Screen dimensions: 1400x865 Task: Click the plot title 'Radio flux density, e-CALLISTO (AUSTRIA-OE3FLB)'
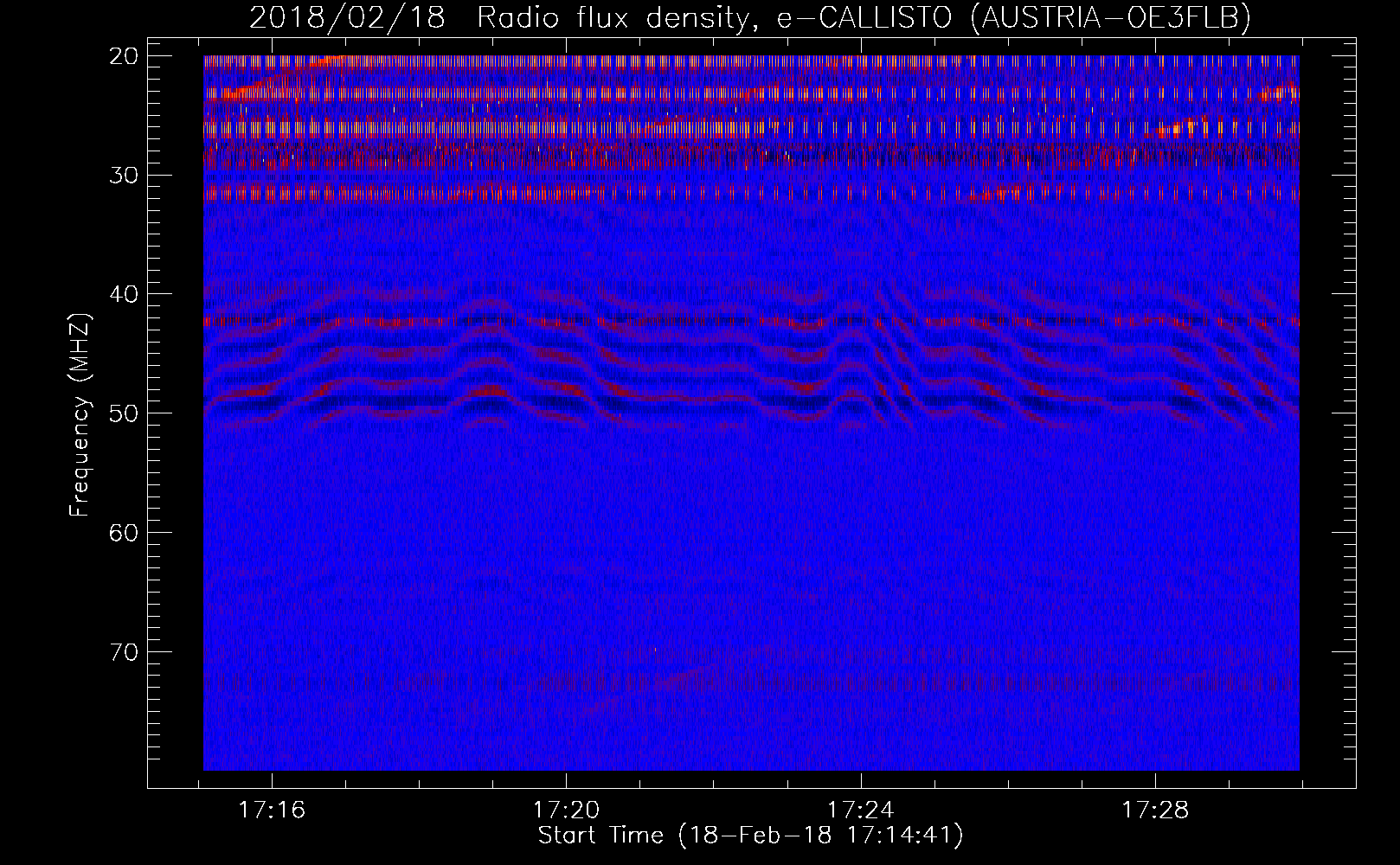[864, 17]
